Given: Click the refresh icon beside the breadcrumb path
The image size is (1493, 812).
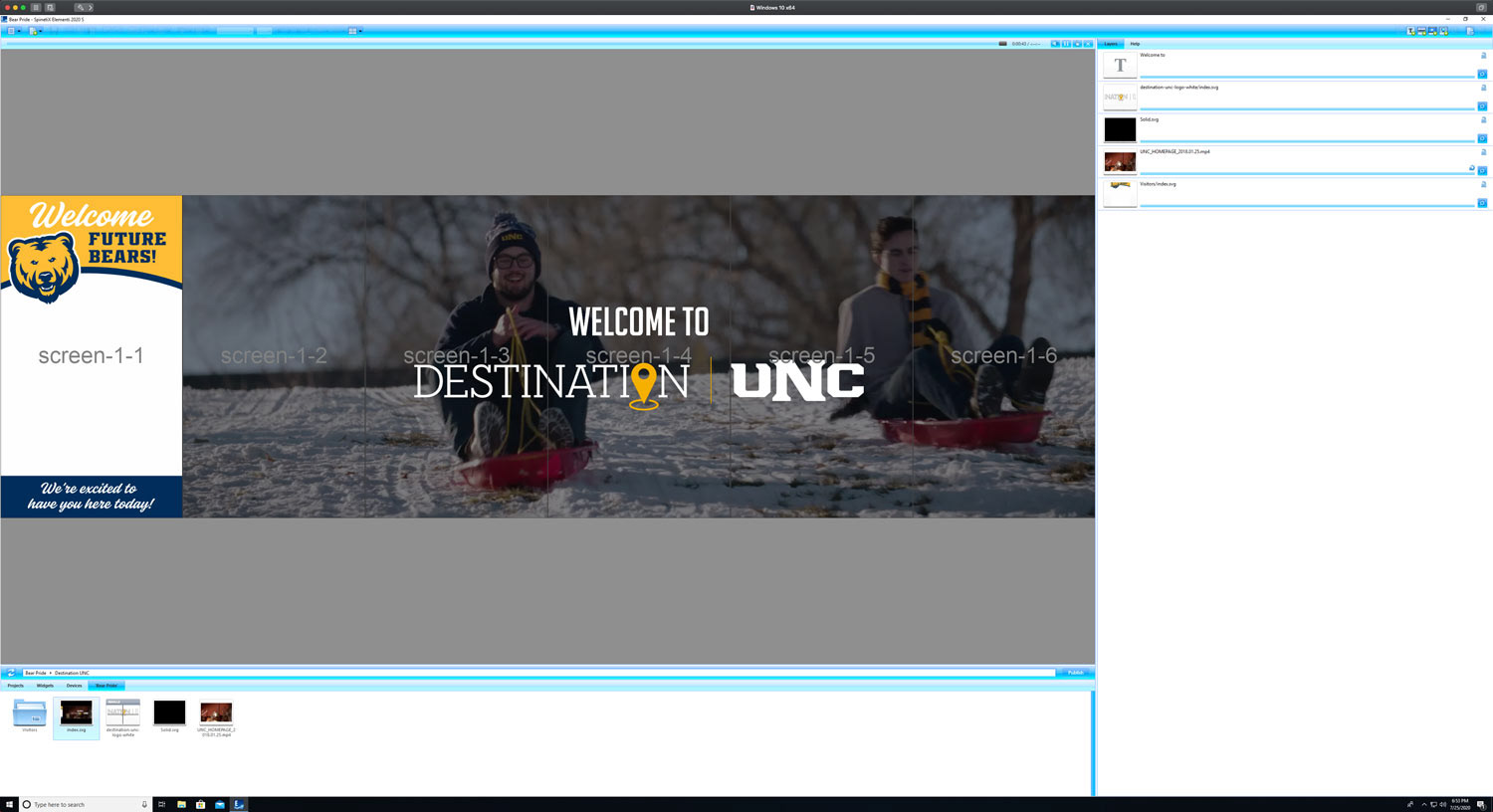Looking at the screenshot, I should (x=11, y=673).
